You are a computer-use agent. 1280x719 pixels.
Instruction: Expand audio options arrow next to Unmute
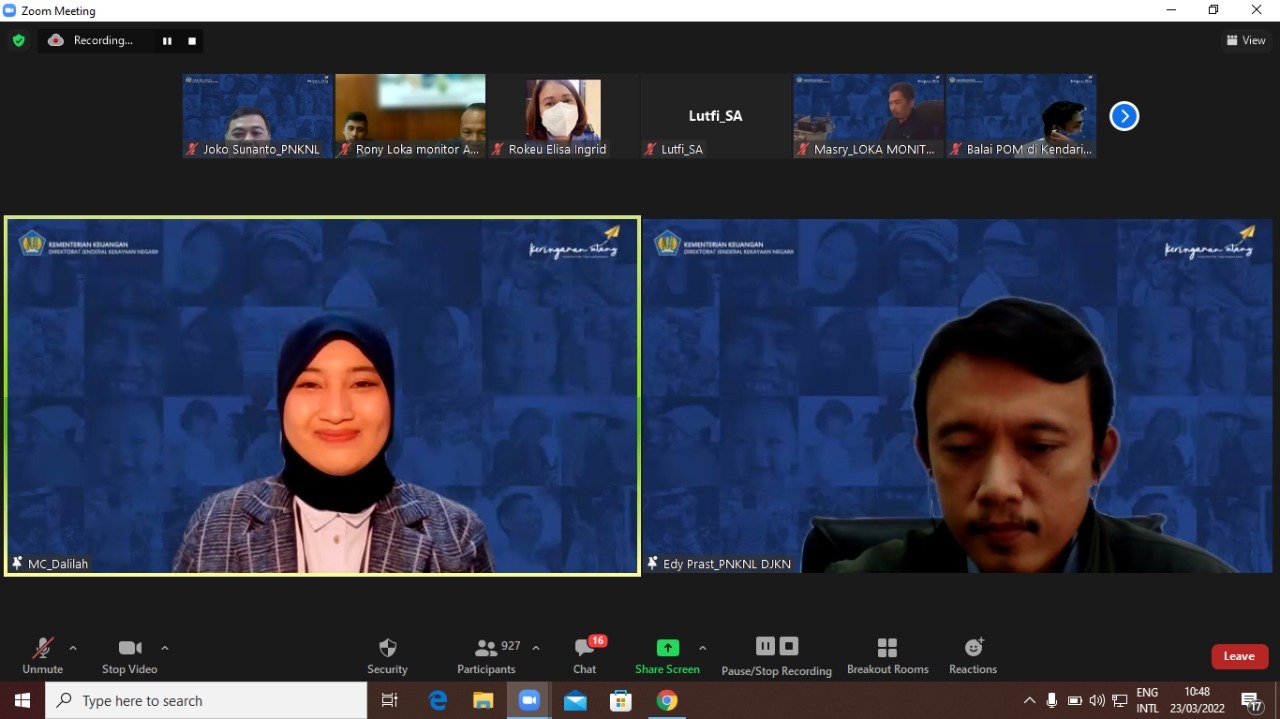tap(73, 648)
